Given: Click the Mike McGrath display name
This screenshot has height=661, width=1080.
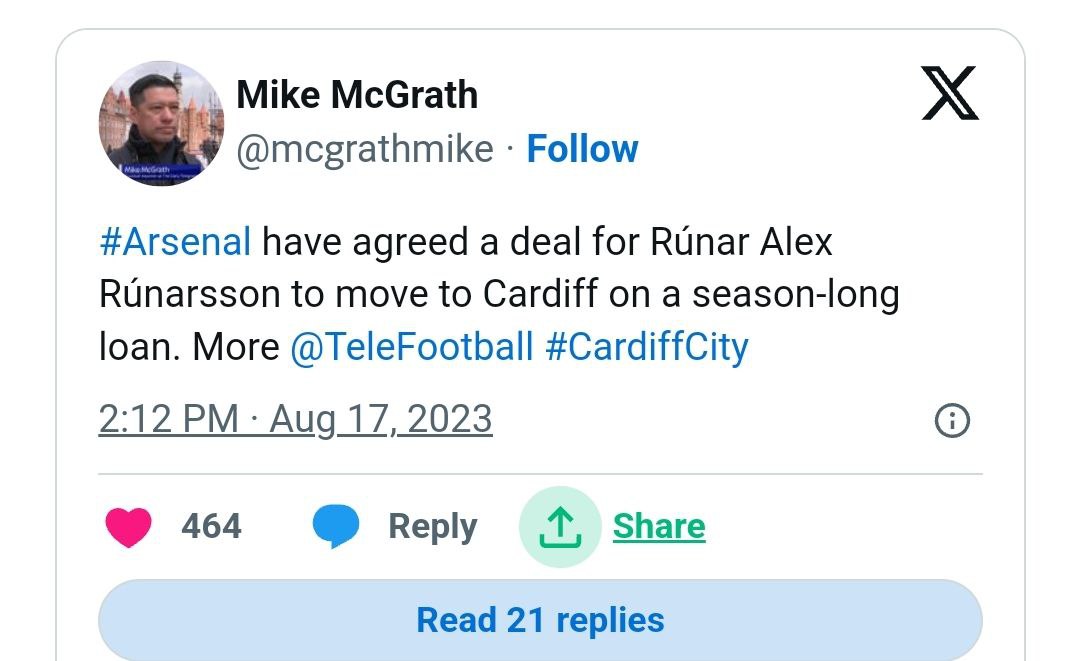Looking at the screenshot, I should (357, 95).
